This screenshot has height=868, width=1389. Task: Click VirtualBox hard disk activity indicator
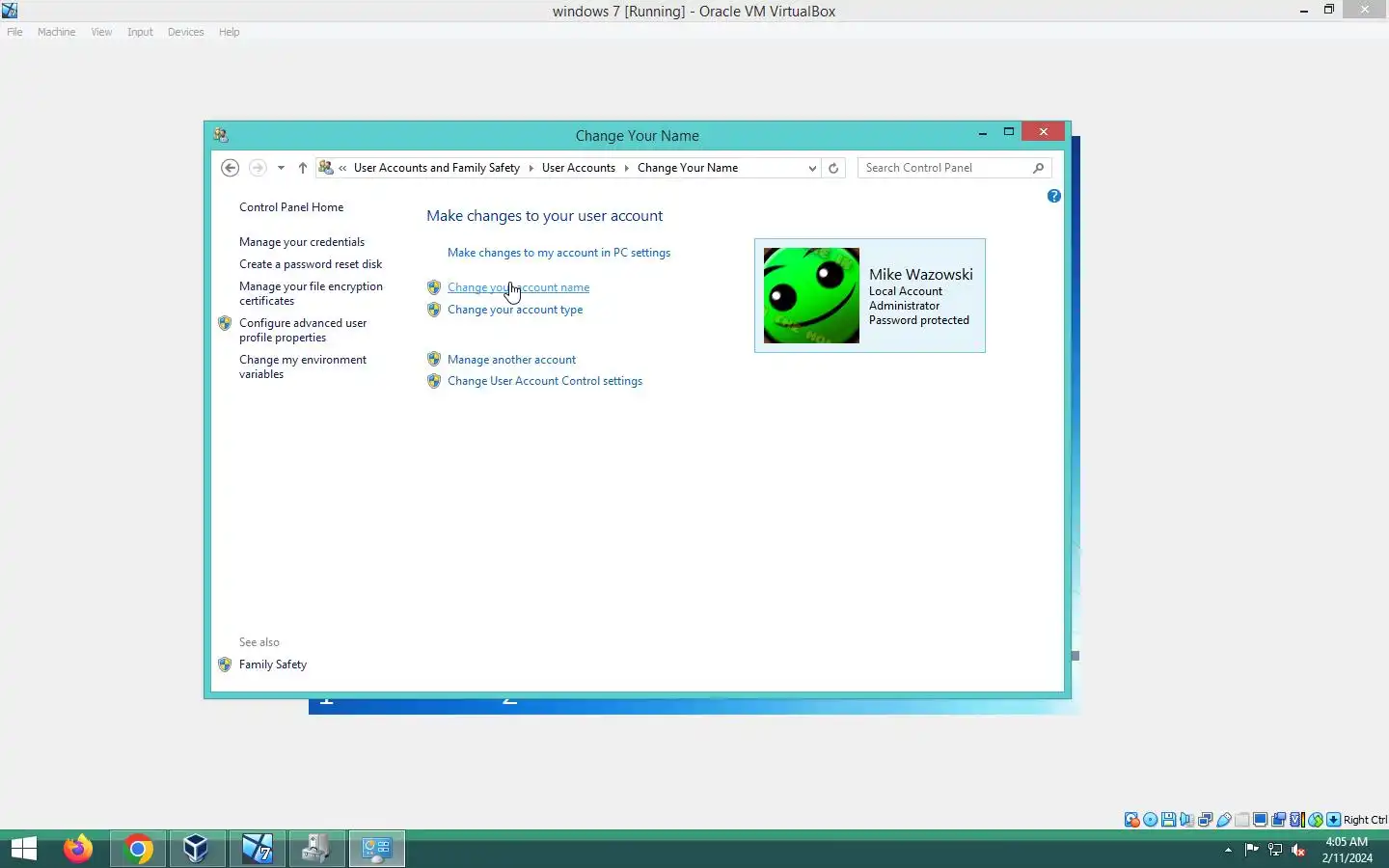click(1131, 820)
